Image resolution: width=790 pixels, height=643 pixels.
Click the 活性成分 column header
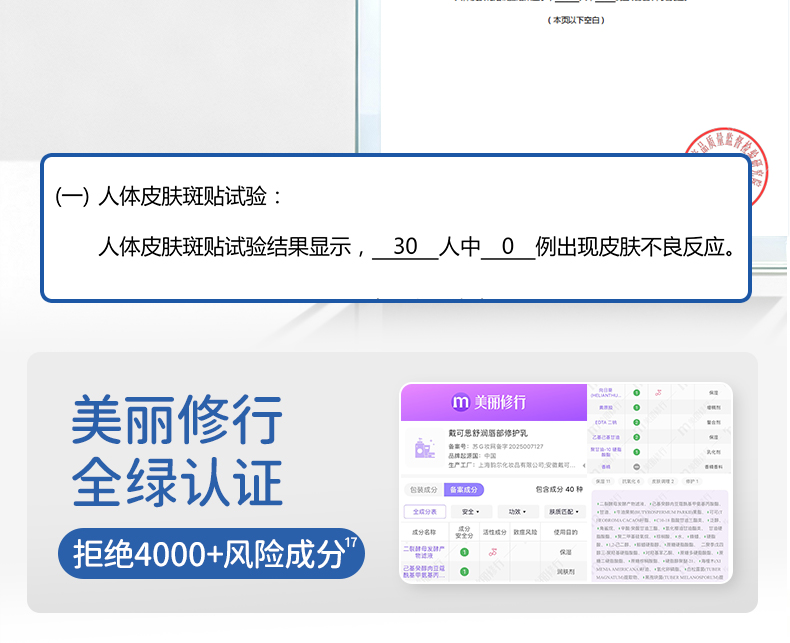tap(494, 532)
